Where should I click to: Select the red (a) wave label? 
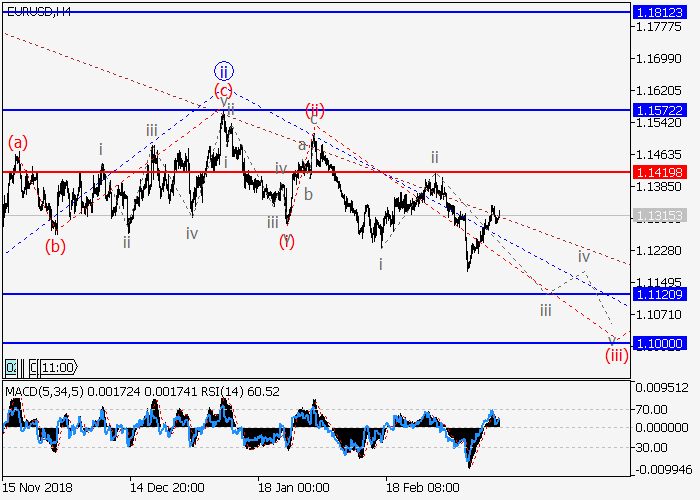[18, 143]
